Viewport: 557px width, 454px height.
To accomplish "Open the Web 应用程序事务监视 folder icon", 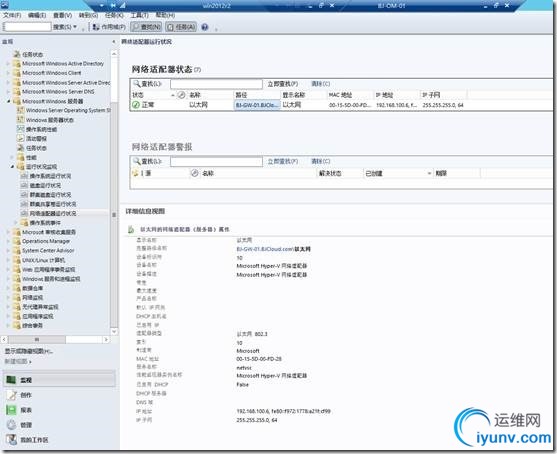I will click(17, 269).
